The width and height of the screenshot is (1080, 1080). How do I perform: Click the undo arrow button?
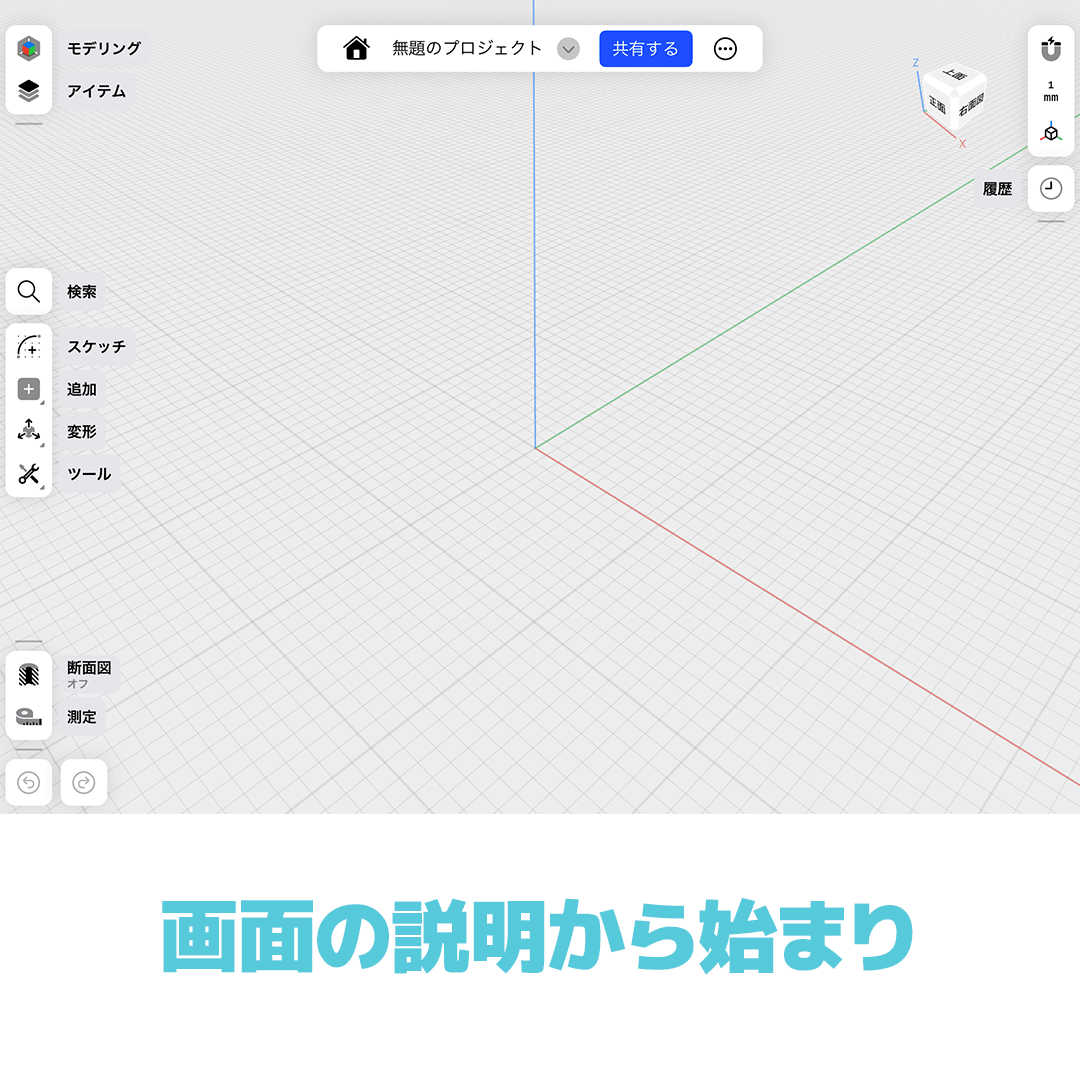point(28,782)
